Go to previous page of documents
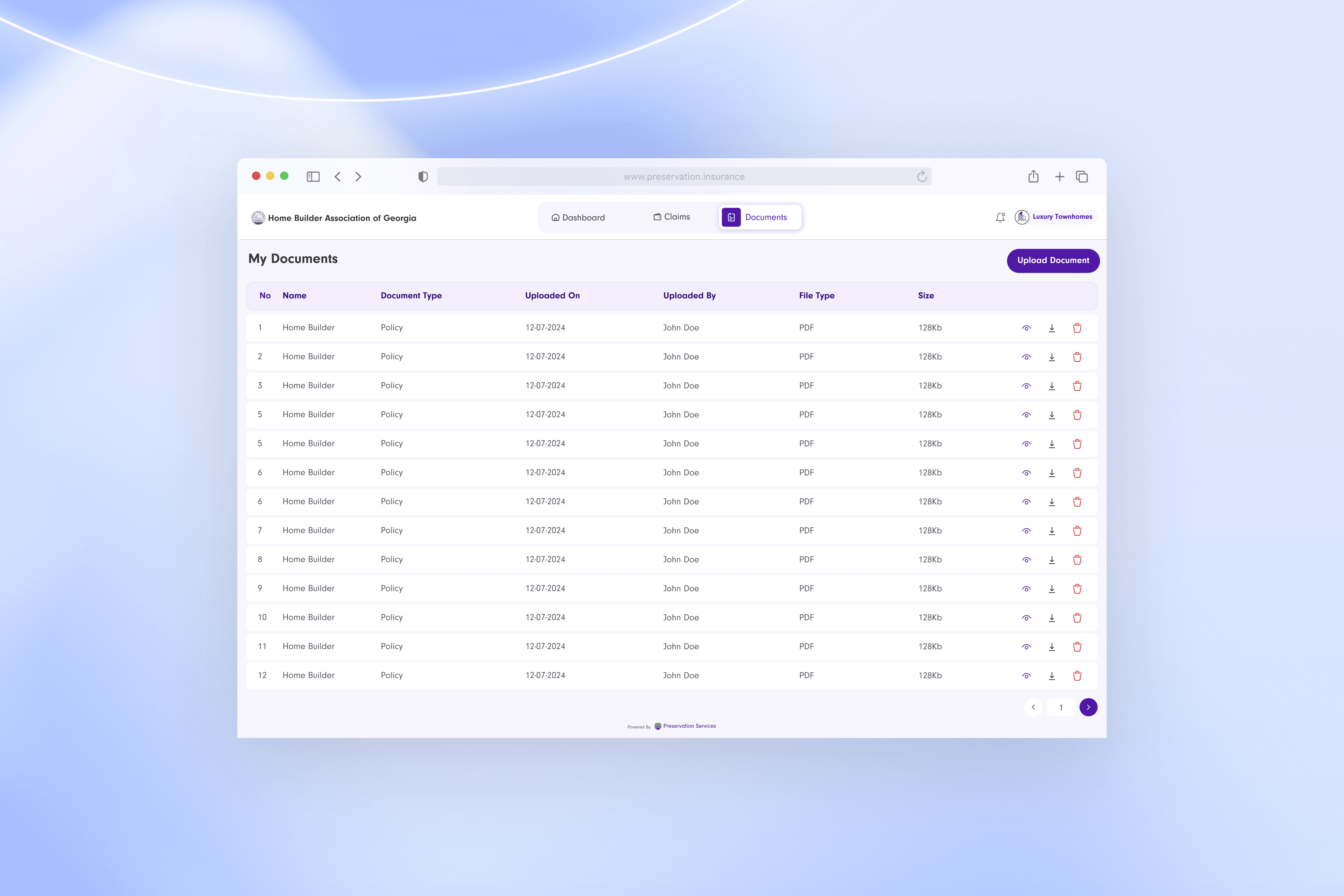Screen dimensions: 1344x896 click(1033, 707)
